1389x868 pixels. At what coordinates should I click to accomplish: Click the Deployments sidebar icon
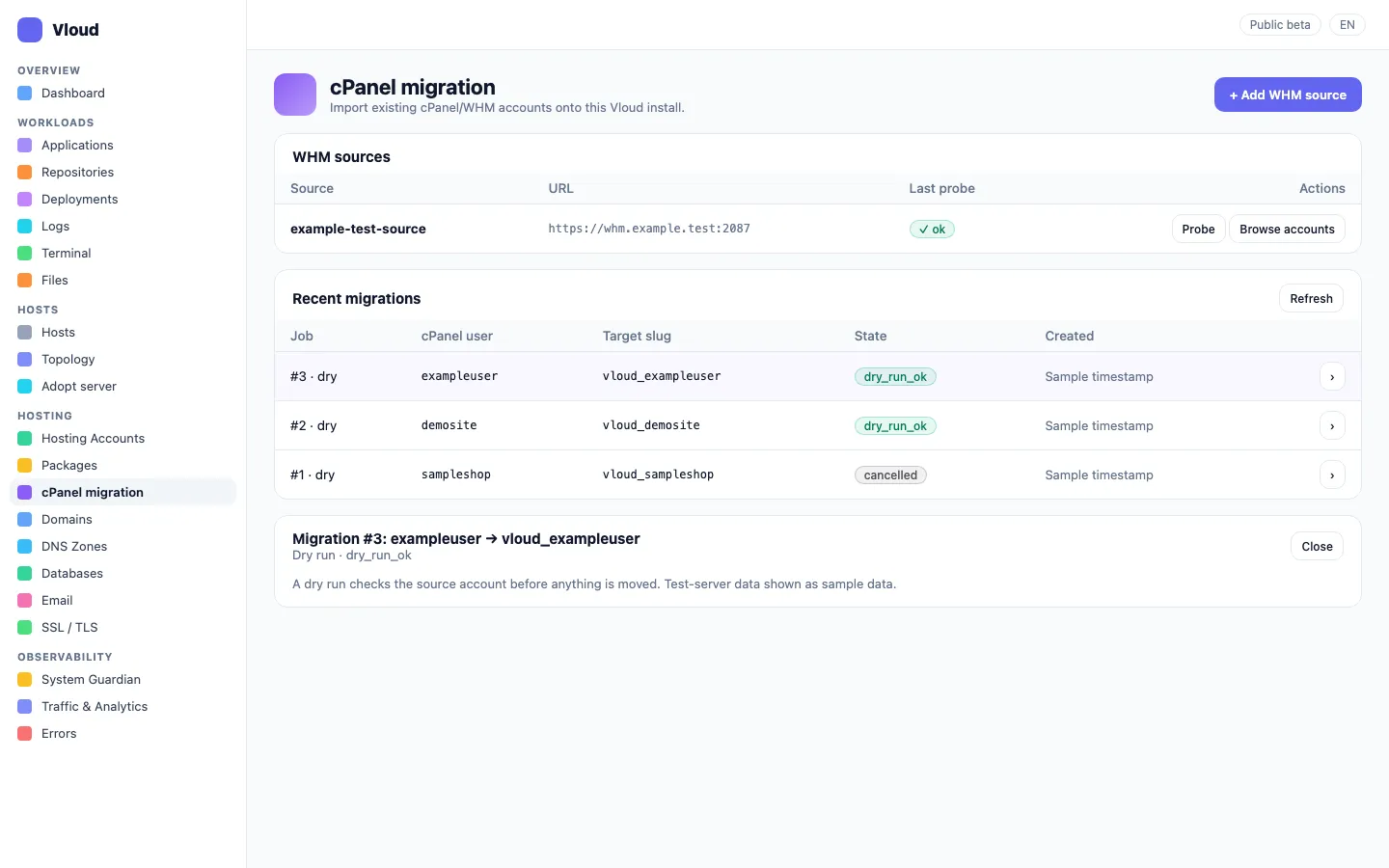point(25,200)
